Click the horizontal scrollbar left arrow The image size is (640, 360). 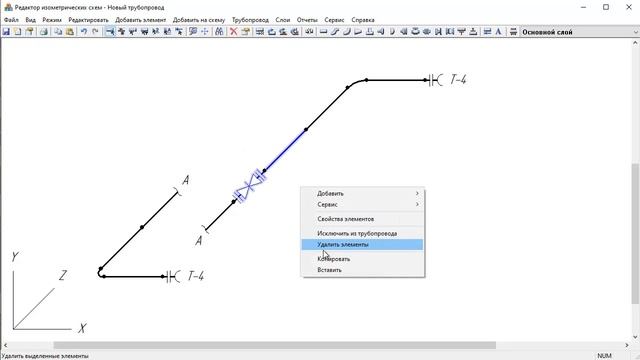pyautogui.click(x=5, y=345)
